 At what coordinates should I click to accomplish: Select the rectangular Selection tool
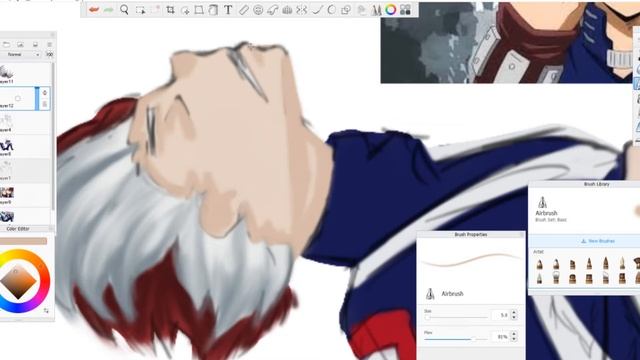click(x=140, y=10)
